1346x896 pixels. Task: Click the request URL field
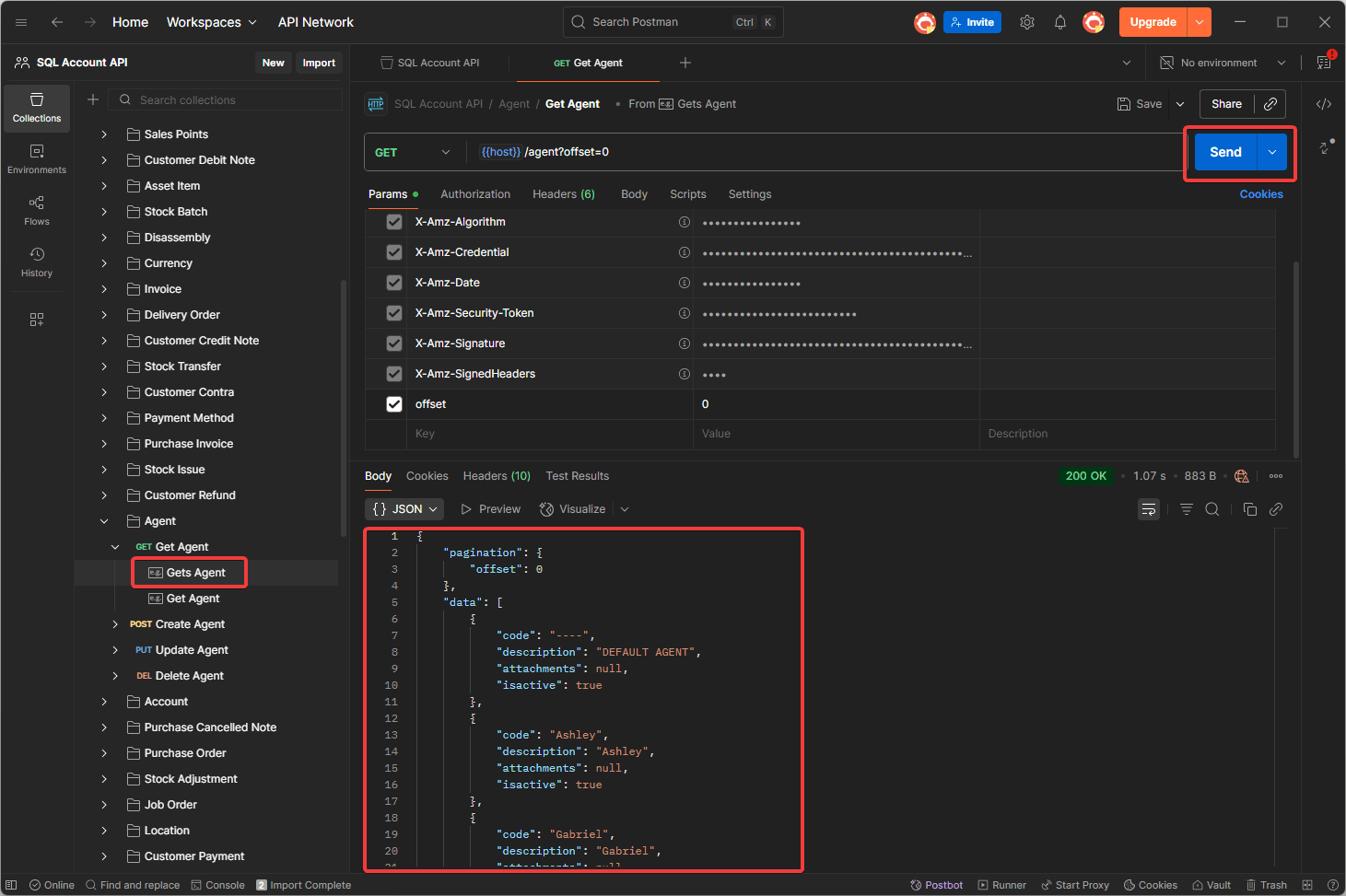(825, 152)
